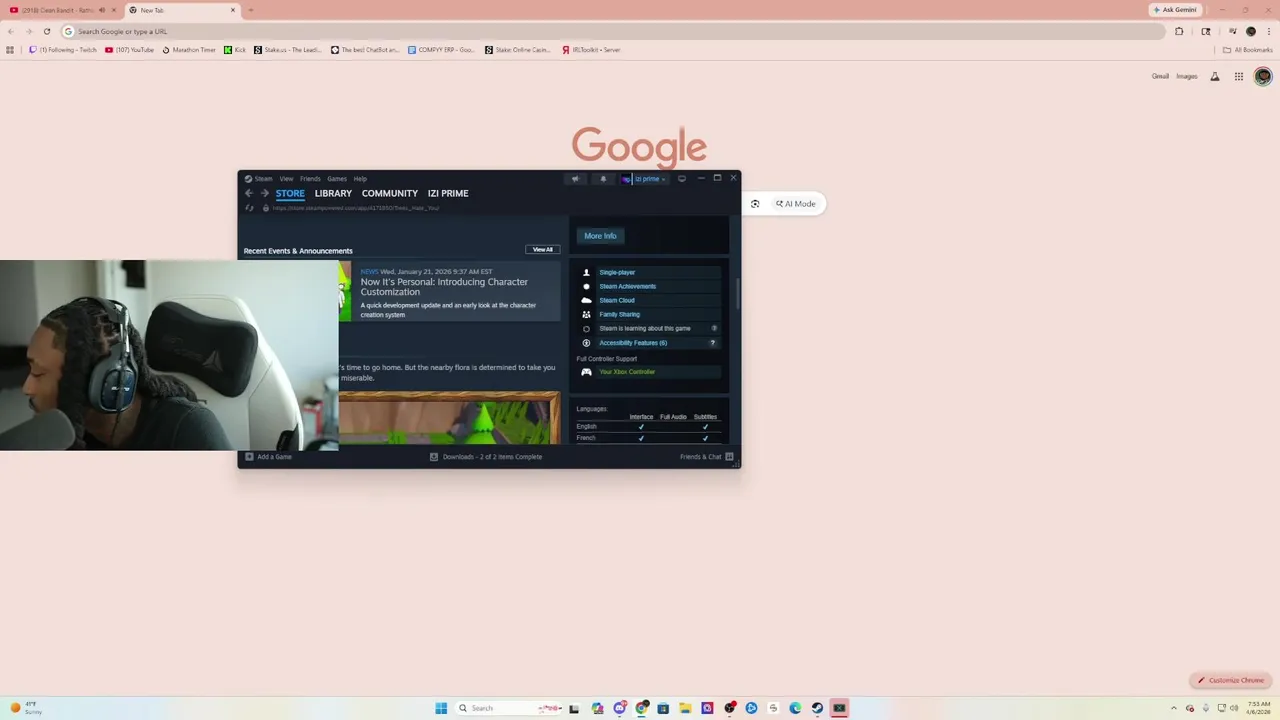Click Steam store page vertical scrollbar
1280x720 pixels.
(x=737, y=294)
